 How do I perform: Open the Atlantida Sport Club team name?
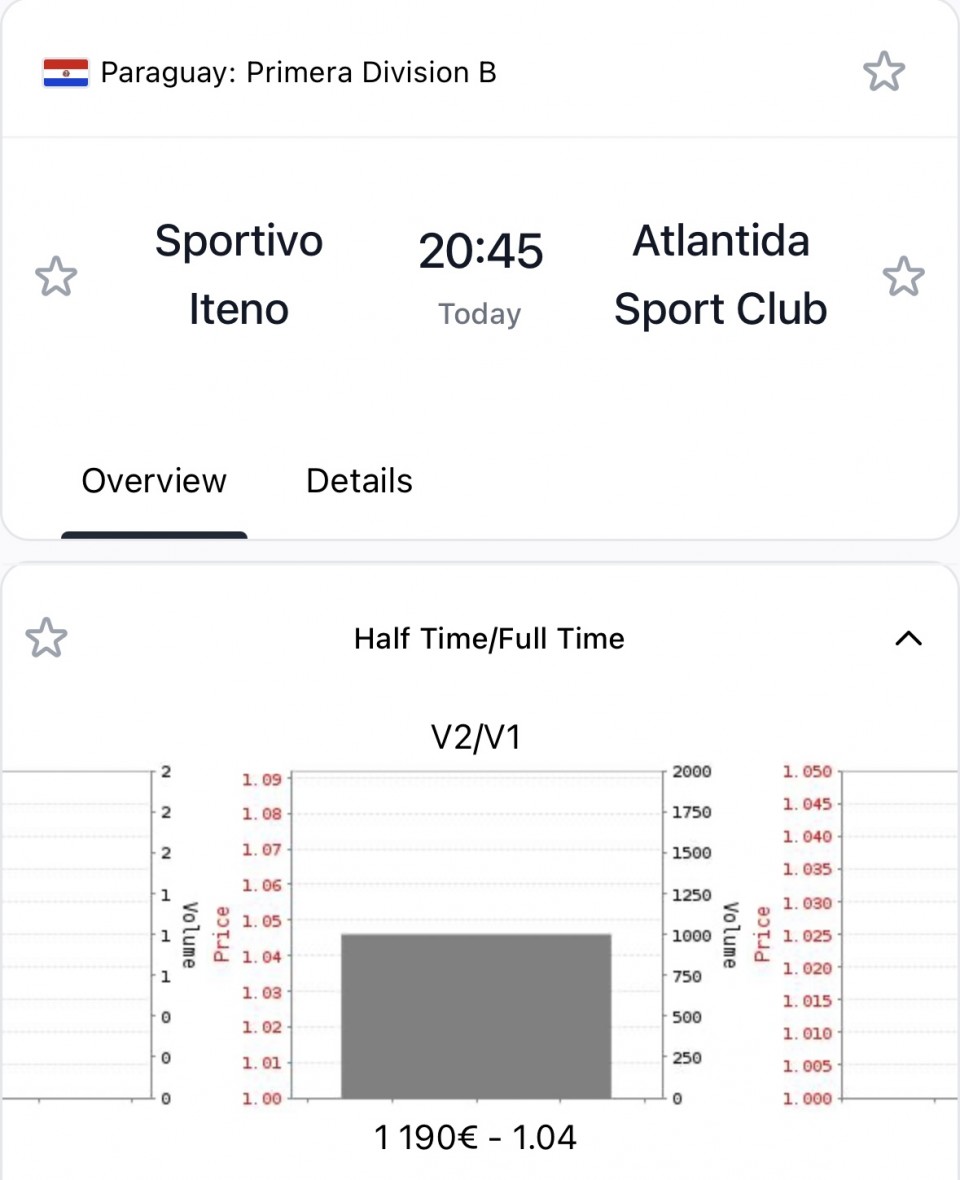coord(720,275)
